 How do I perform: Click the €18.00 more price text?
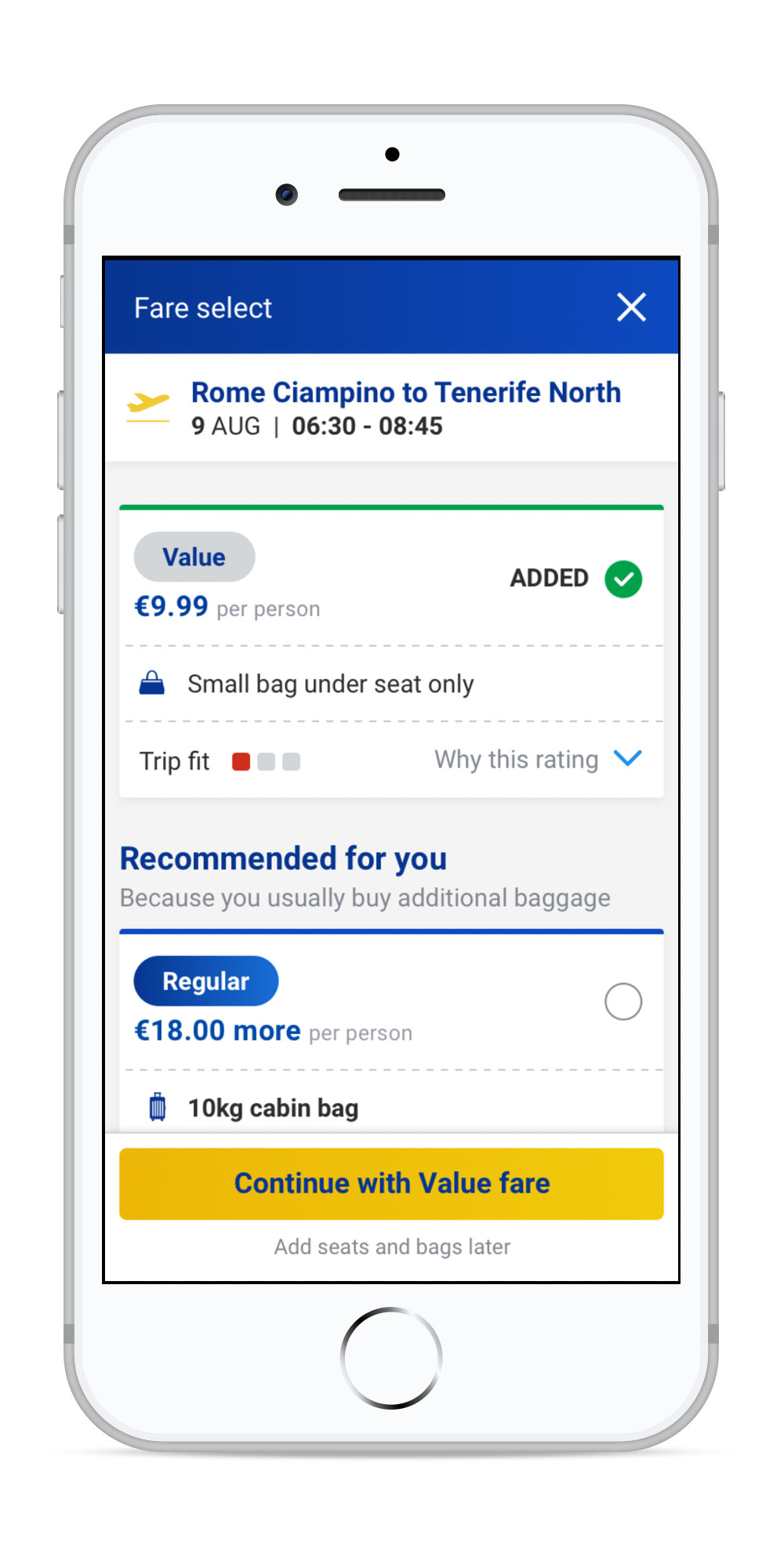click(217, 1030)
